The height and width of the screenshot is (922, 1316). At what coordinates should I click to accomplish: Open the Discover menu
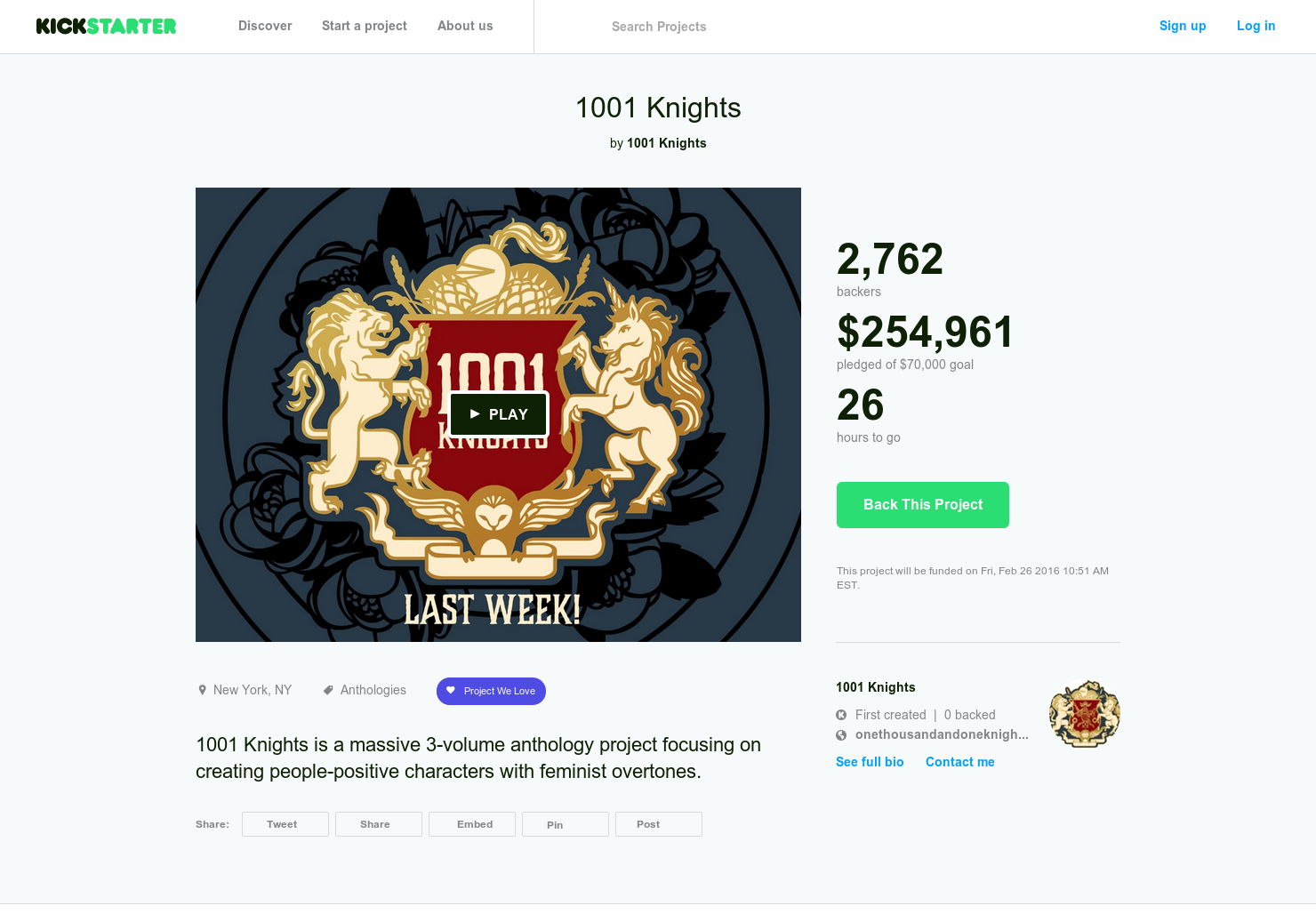pyautogui.click(x=265, y=26)
